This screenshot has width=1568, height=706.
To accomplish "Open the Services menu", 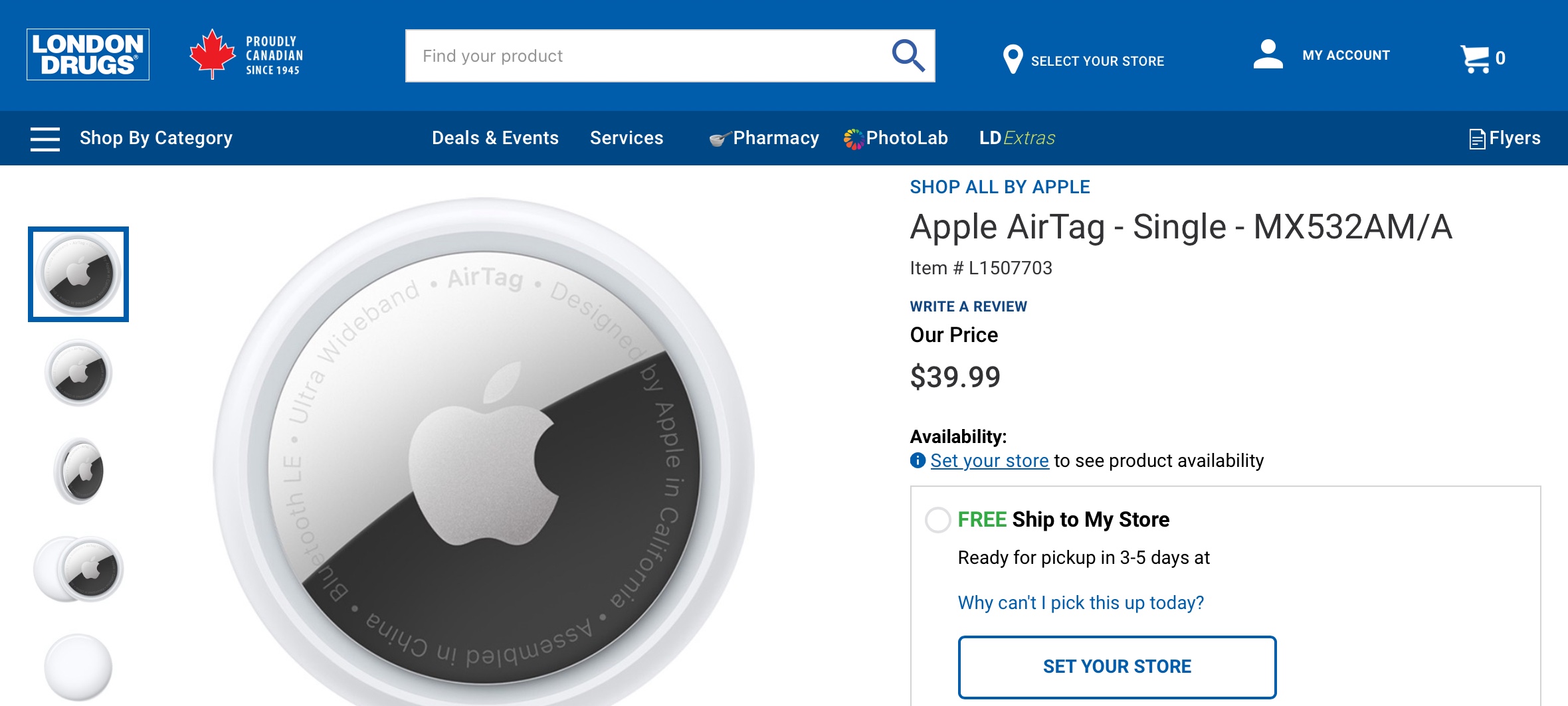I will (x=627, y=138).
